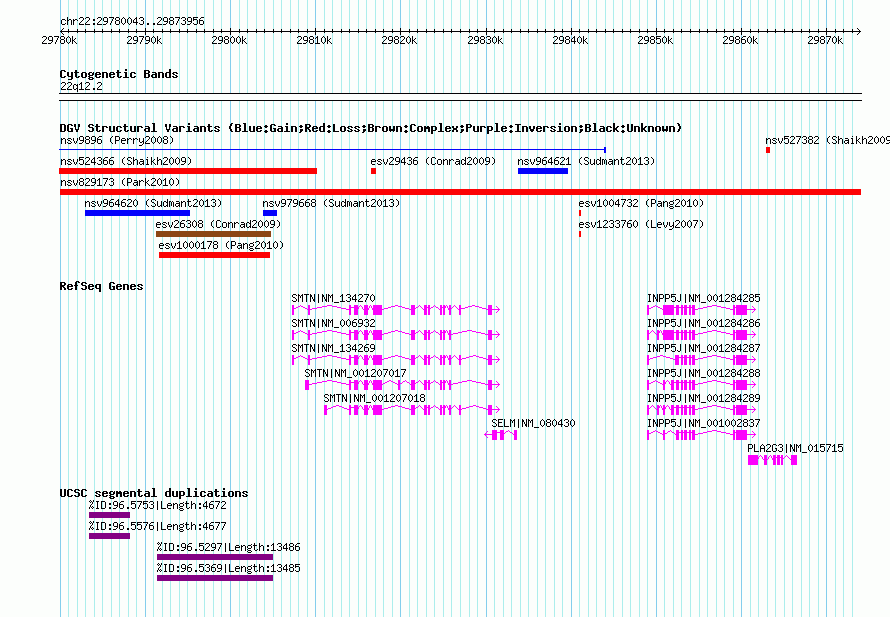The height and width of the screenshot is (617, 890).
Task: Open the INPP5J|NM_001284285 transcript label
Action: pyautogui.click(x=704, y=298)
